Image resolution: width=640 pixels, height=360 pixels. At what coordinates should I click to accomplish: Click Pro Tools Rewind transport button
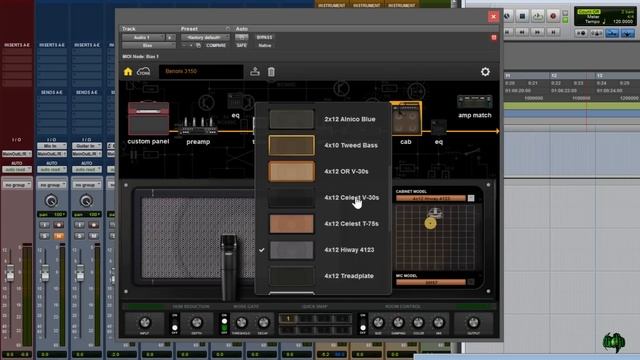(x=522, y=32)
